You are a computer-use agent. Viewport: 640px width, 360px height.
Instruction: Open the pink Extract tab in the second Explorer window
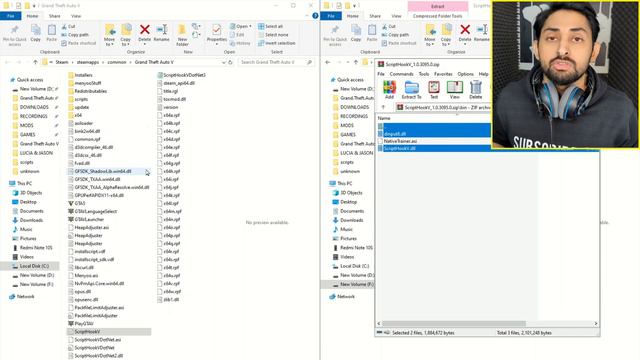coord(438,7)
